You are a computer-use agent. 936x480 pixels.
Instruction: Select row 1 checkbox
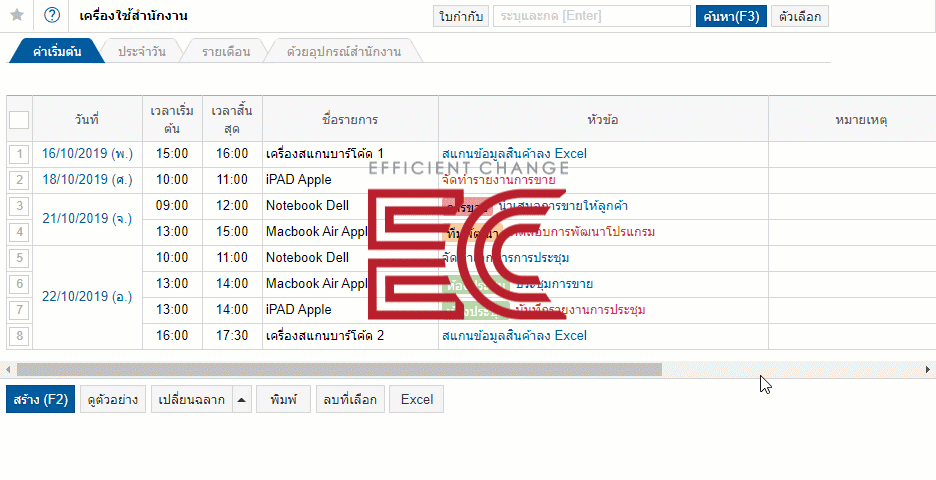click(19, 155)
